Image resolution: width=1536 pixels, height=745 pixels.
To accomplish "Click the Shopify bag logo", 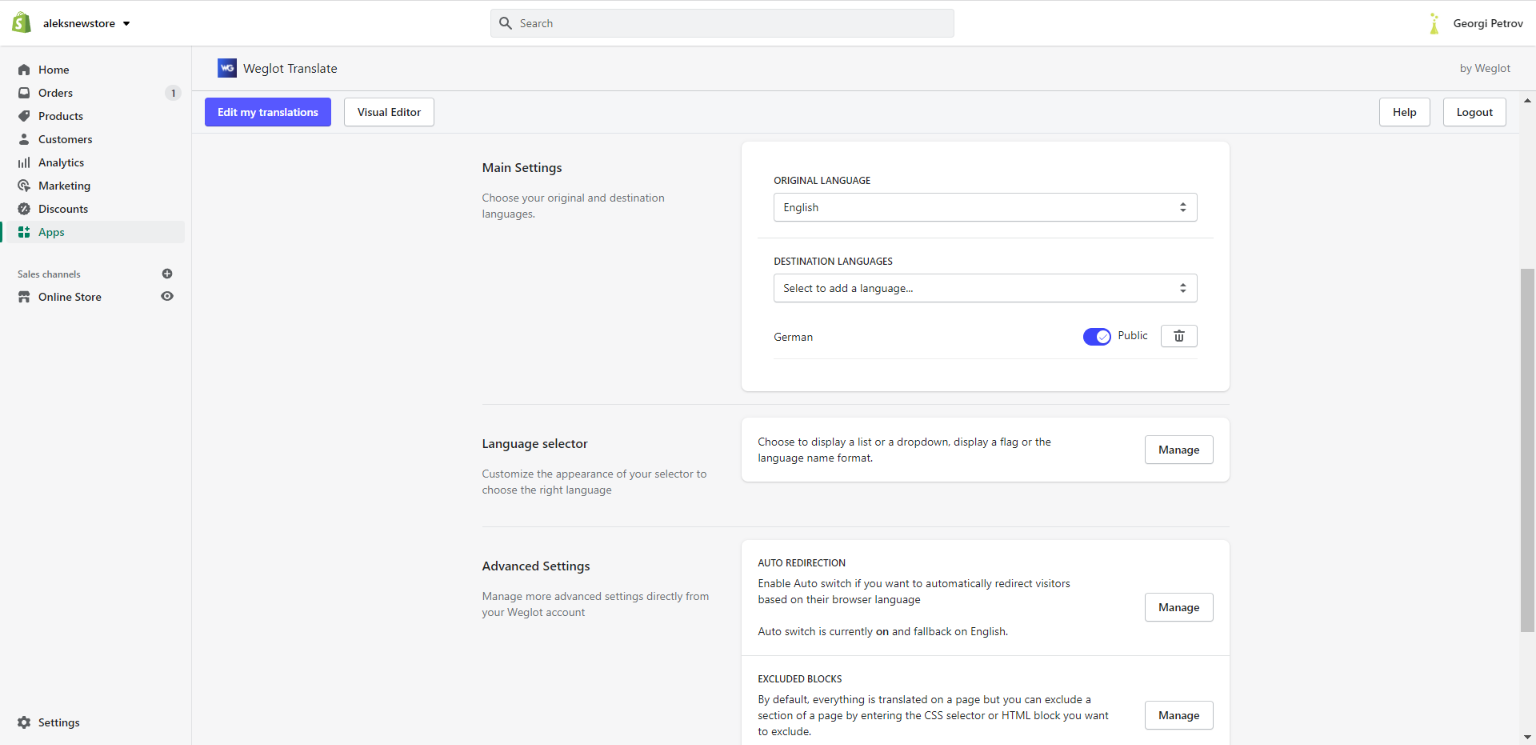I will [x=22, y=23].
